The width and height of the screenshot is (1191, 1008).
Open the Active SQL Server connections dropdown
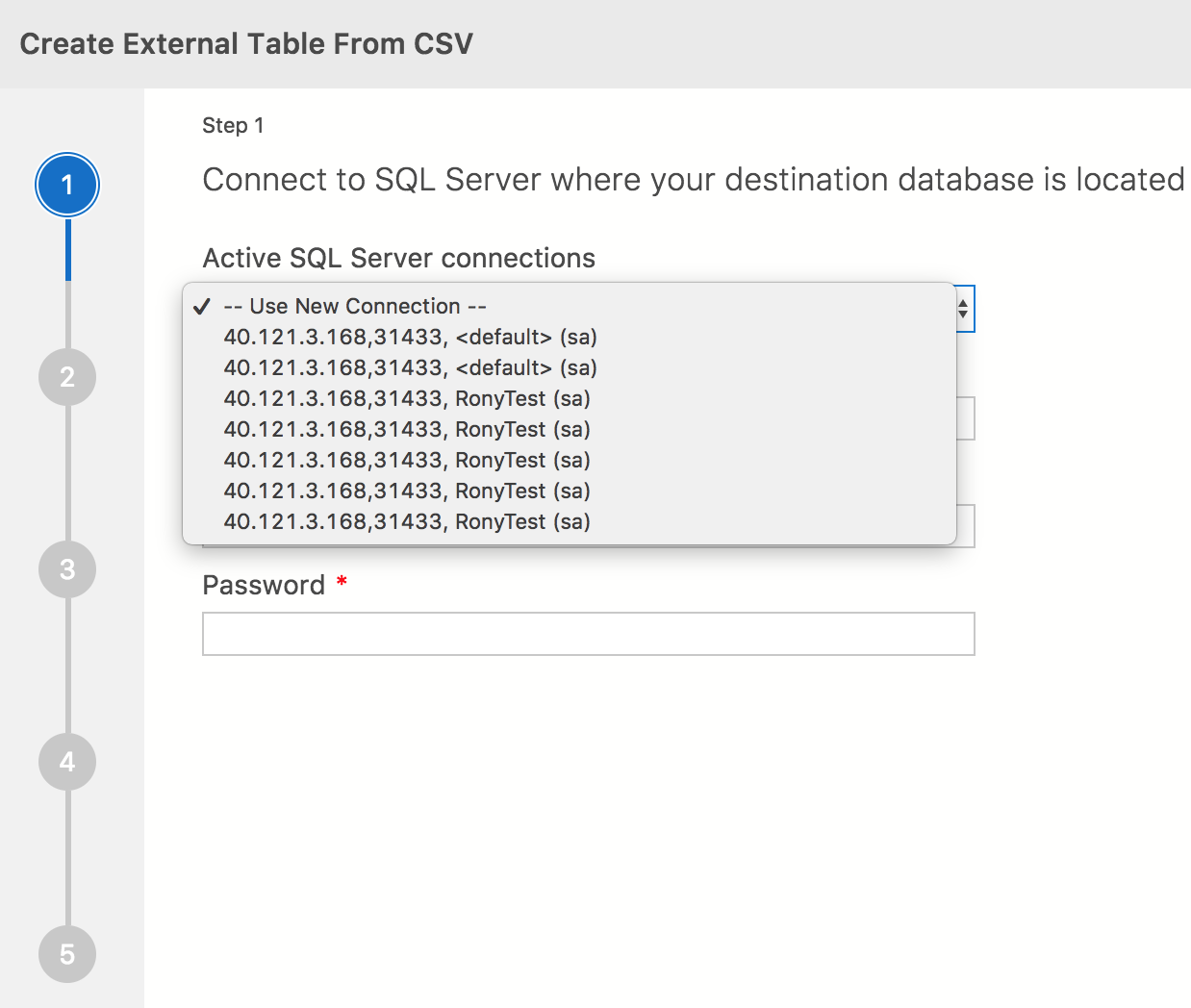coord(577,308)
